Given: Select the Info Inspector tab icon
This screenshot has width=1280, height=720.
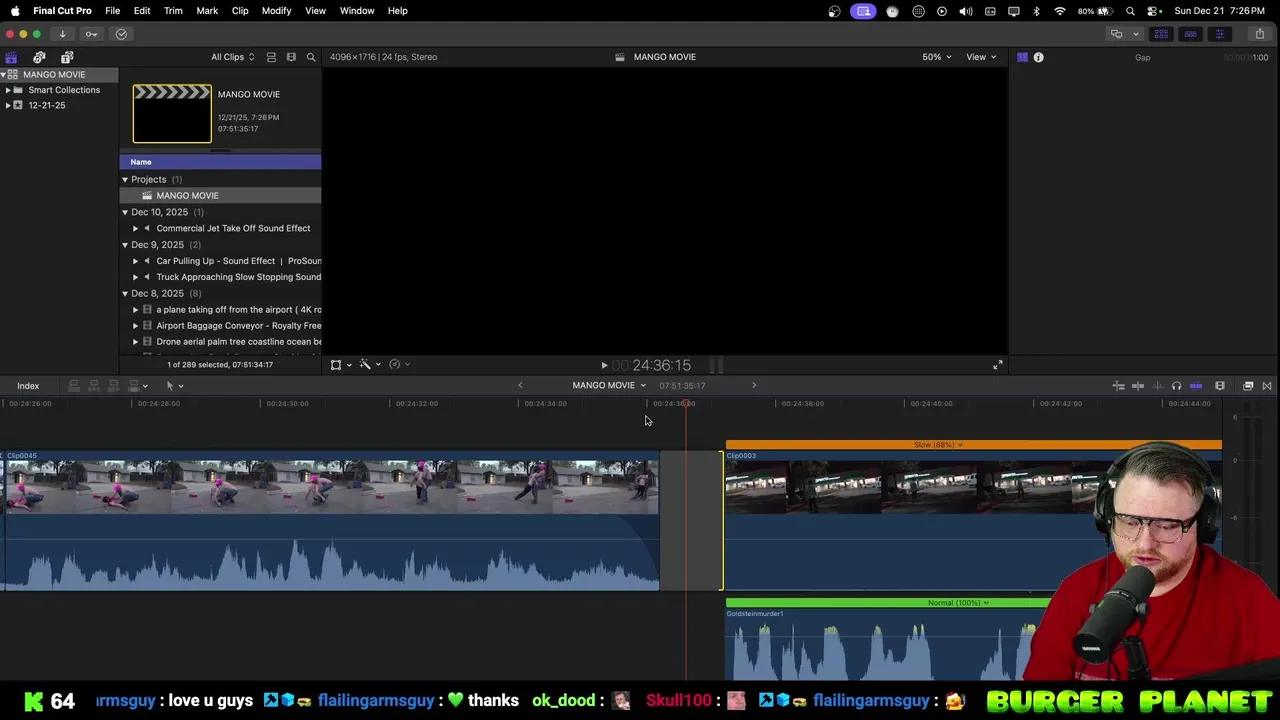Looking at the screenshot, I should [1038, 57].
